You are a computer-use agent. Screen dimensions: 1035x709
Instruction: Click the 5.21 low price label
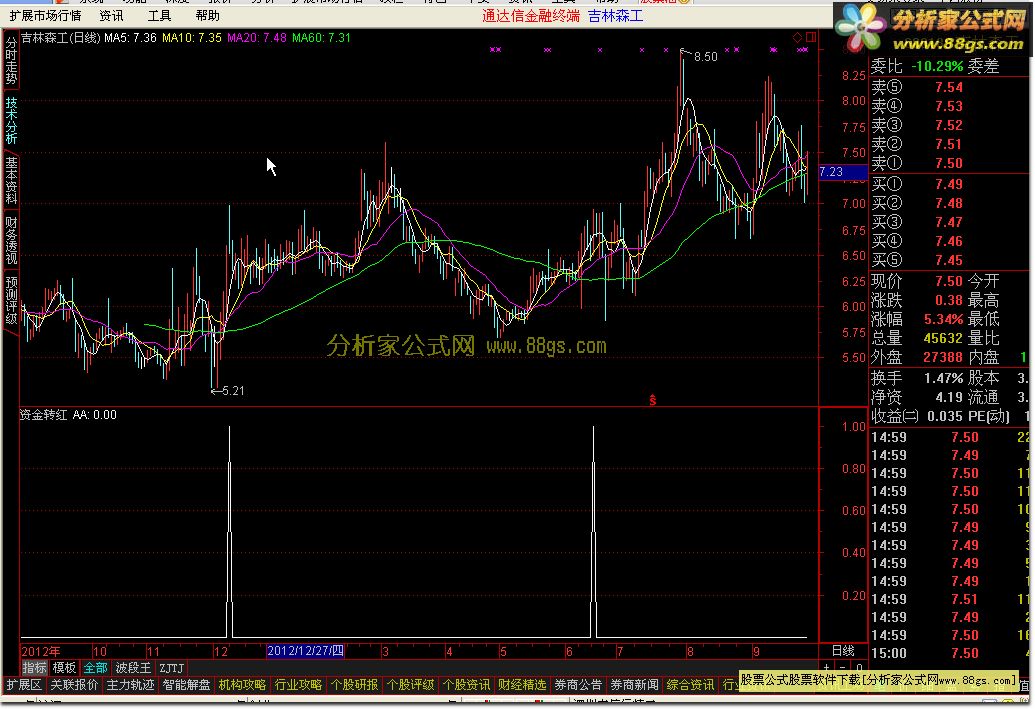click(x=234, y=391)
